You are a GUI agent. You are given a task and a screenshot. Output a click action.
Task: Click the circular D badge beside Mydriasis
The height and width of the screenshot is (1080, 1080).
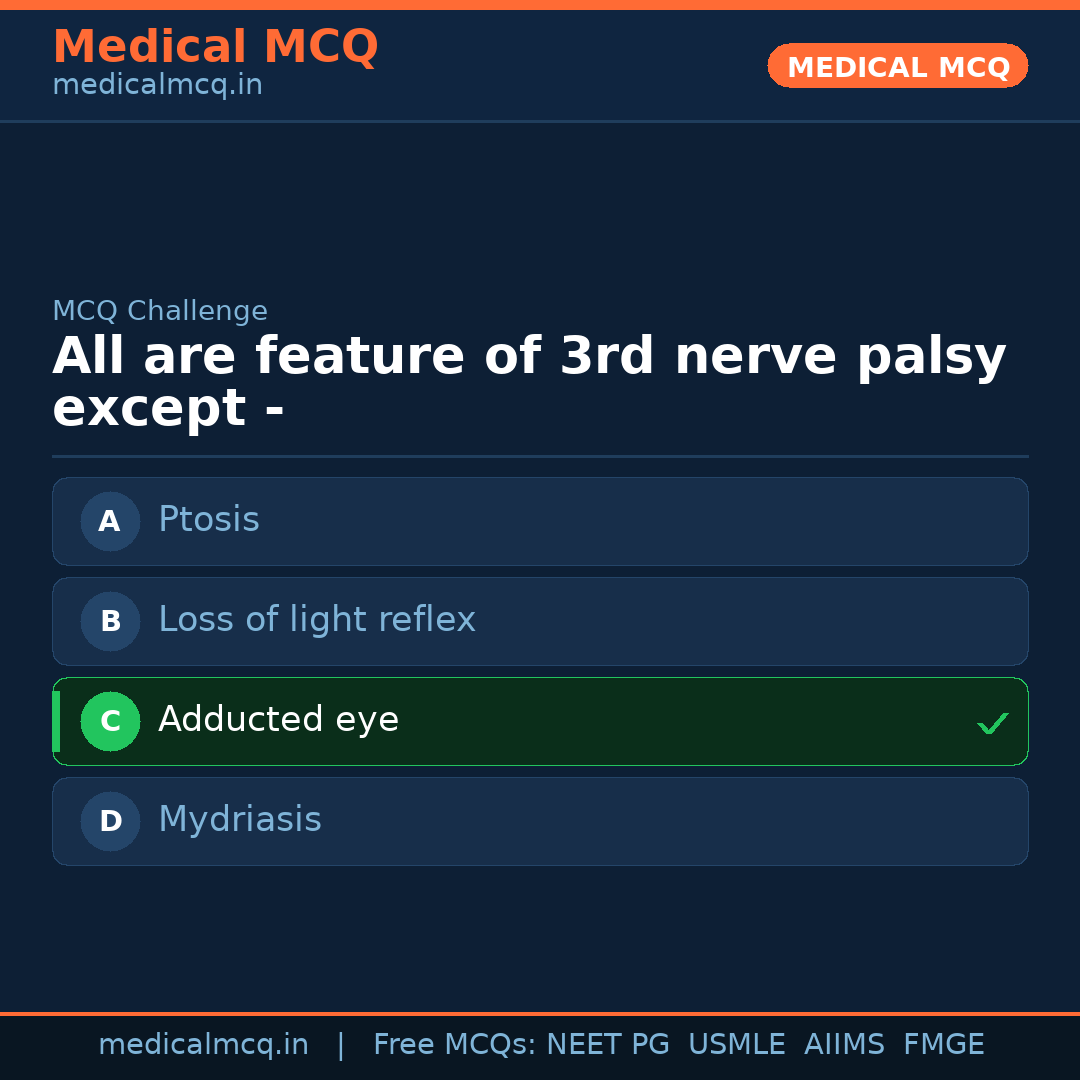(110, 821)
